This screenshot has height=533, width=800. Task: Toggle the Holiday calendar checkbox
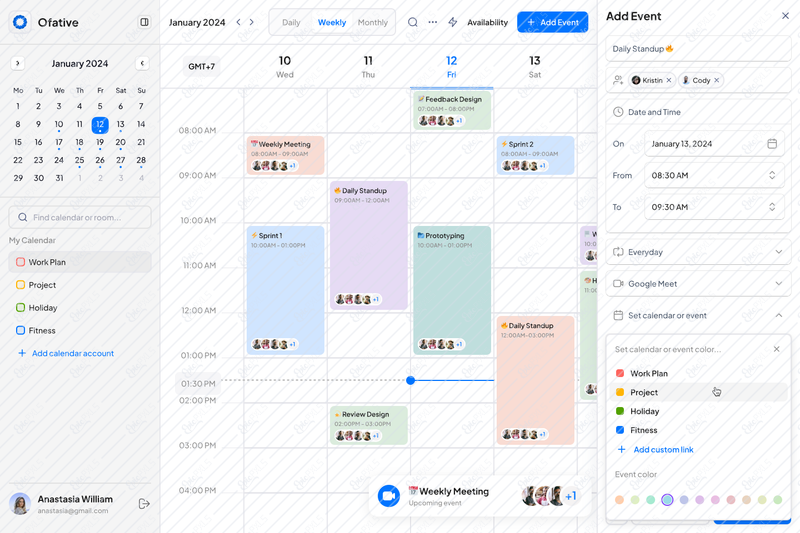click(x=20, y=308)
